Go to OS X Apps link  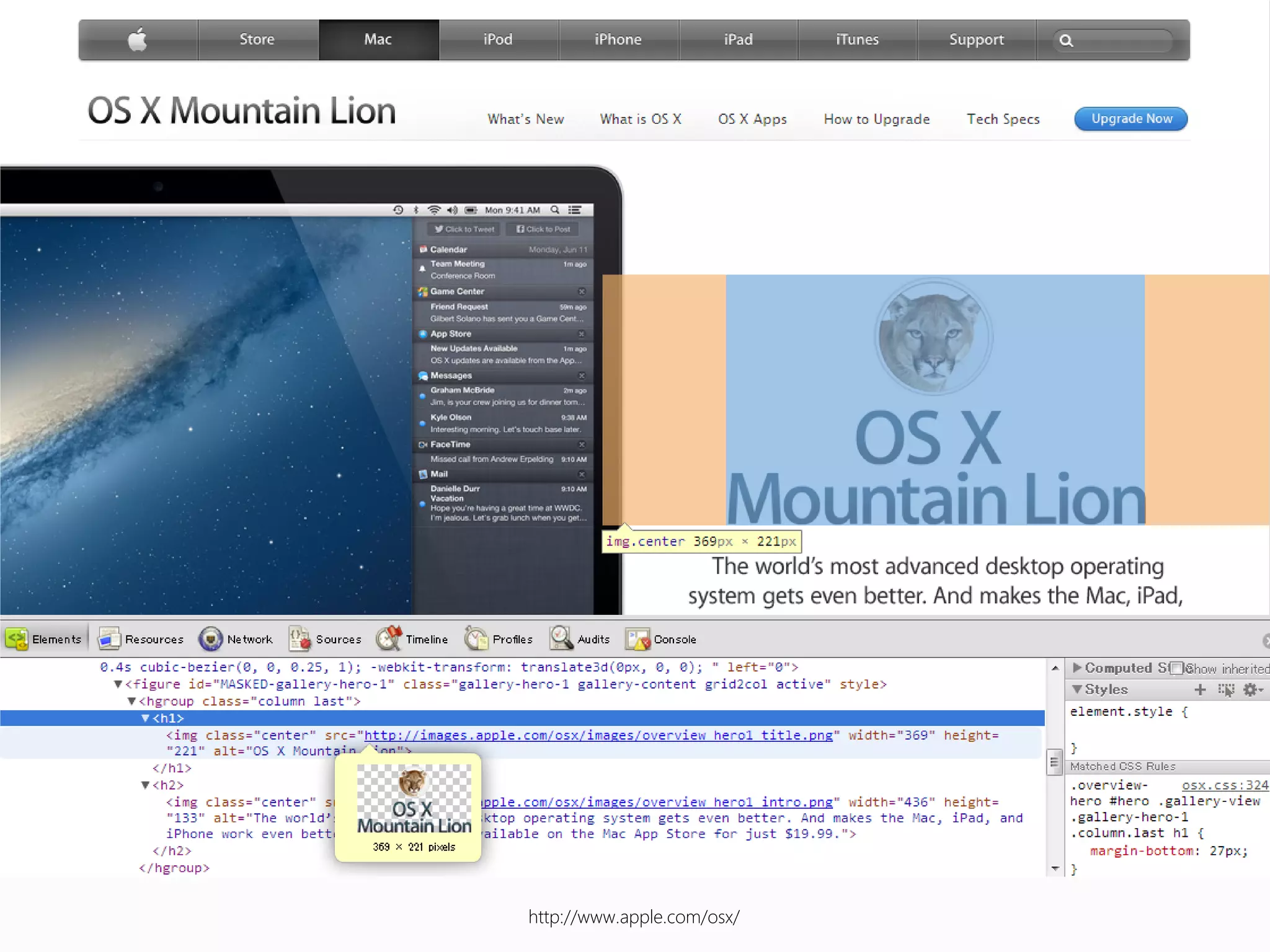(x=752, y=119)
